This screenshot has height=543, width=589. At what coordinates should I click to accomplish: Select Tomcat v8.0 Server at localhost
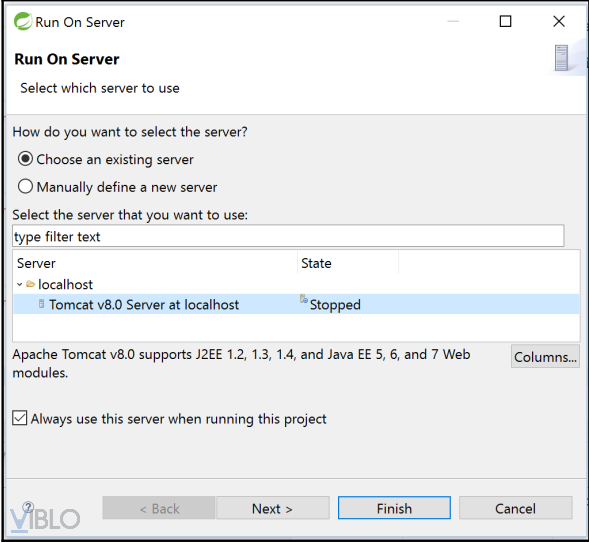pos(296,304)
